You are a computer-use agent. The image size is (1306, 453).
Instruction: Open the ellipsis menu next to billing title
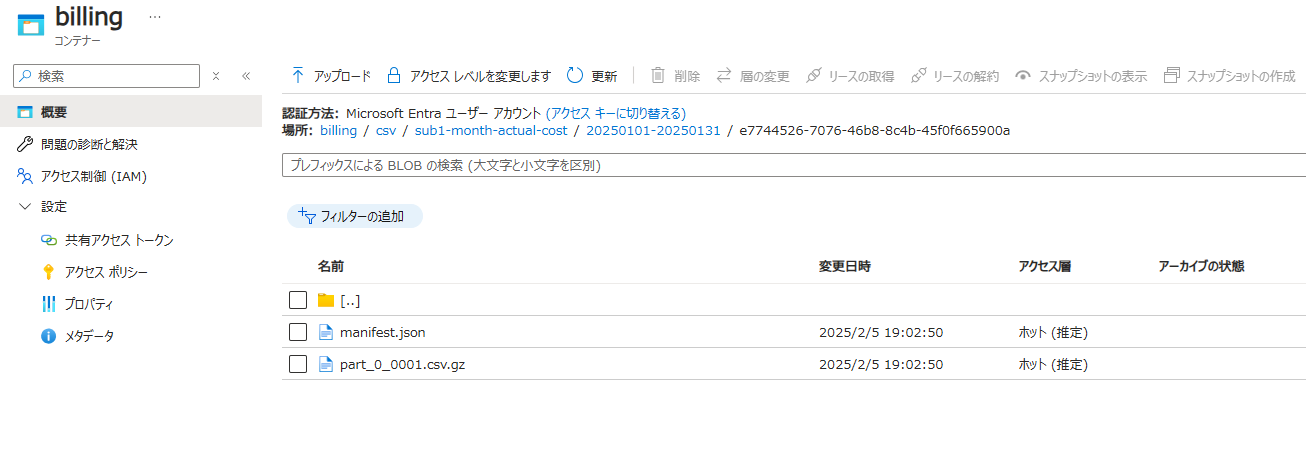[x=154, y=17]
